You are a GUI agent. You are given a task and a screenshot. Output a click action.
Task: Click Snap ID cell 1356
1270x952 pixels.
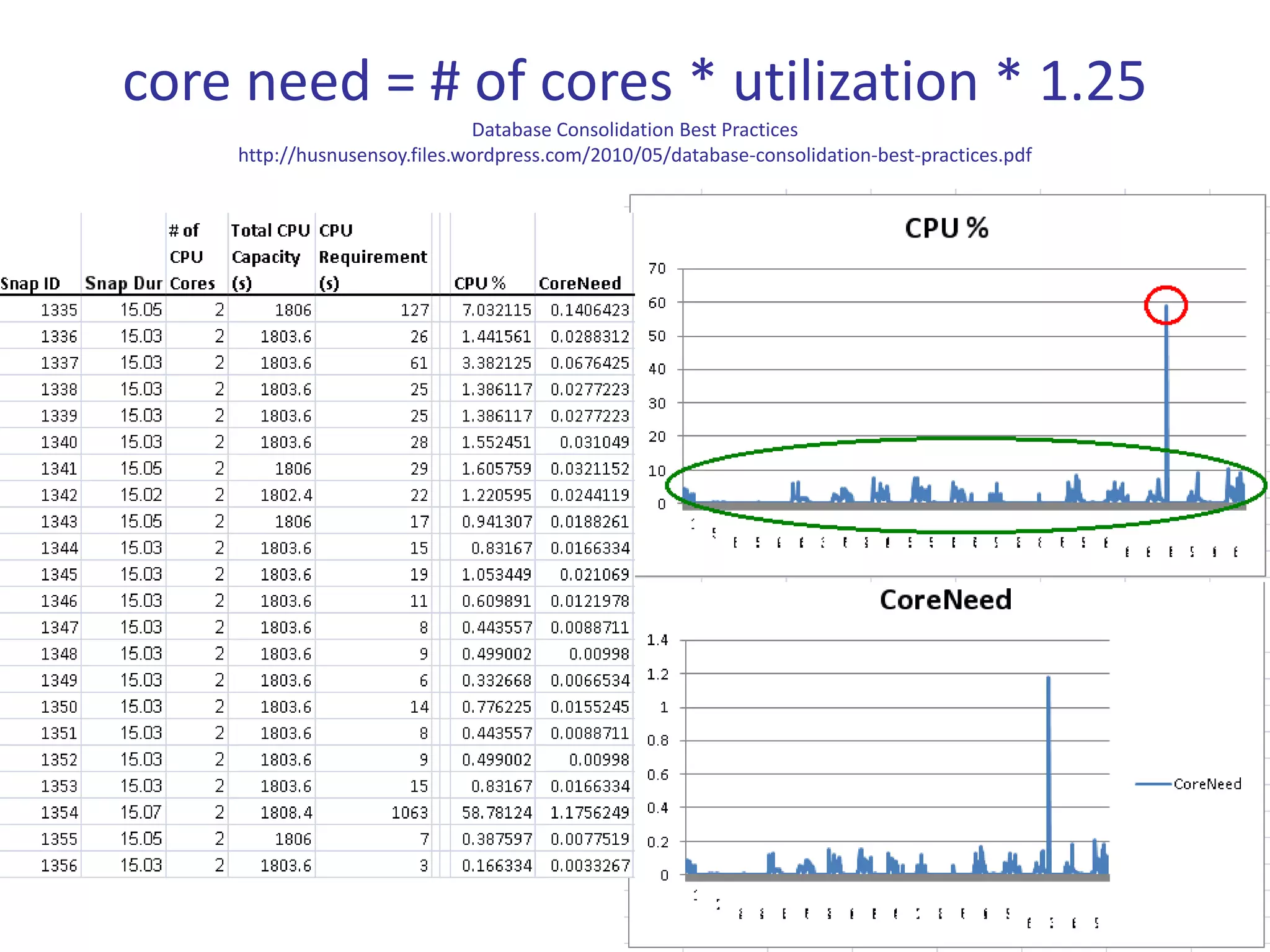click(59, 865)
